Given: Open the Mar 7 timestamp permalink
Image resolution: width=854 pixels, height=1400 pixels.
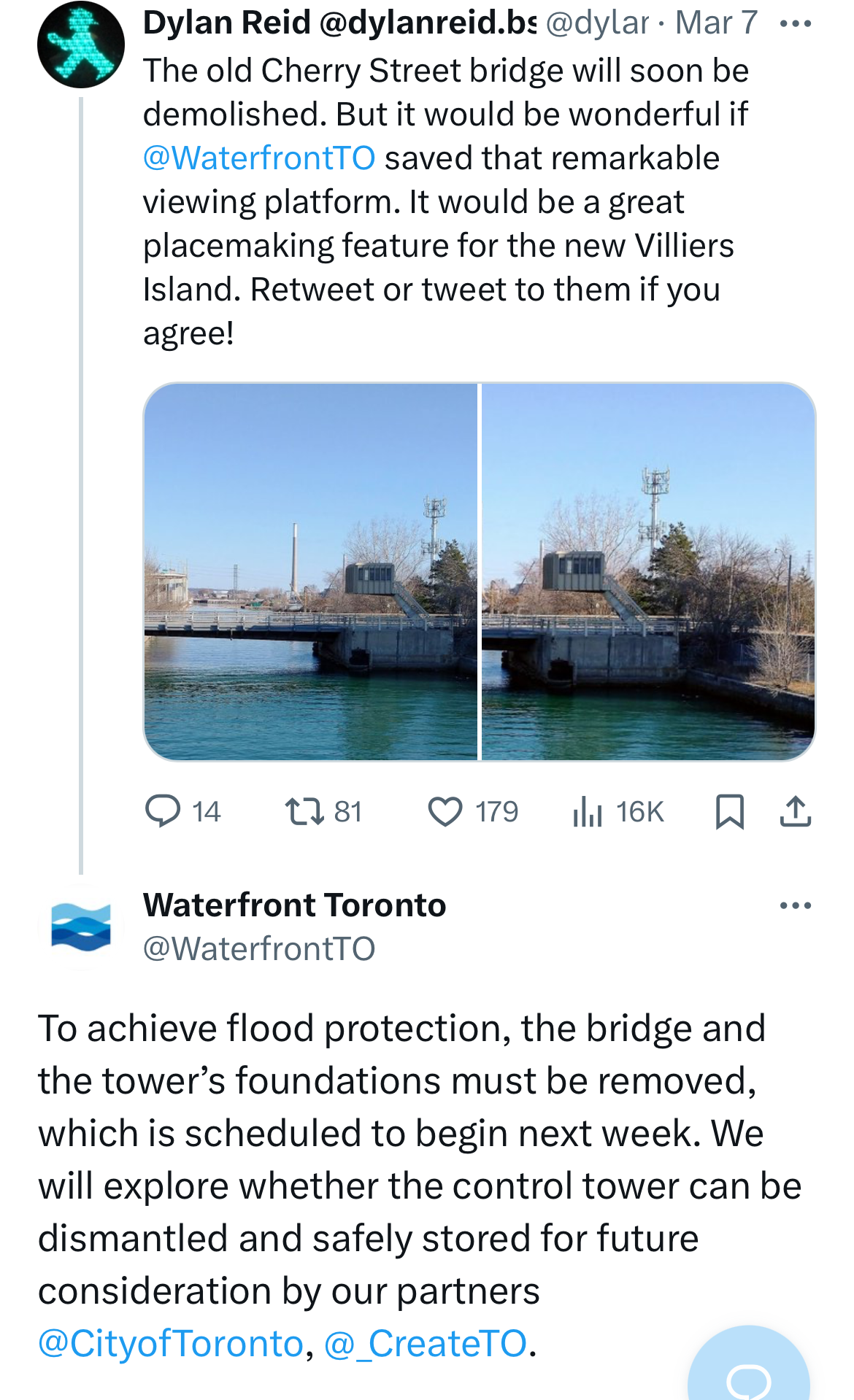Looking at the screenshot, I should [716, 23].
